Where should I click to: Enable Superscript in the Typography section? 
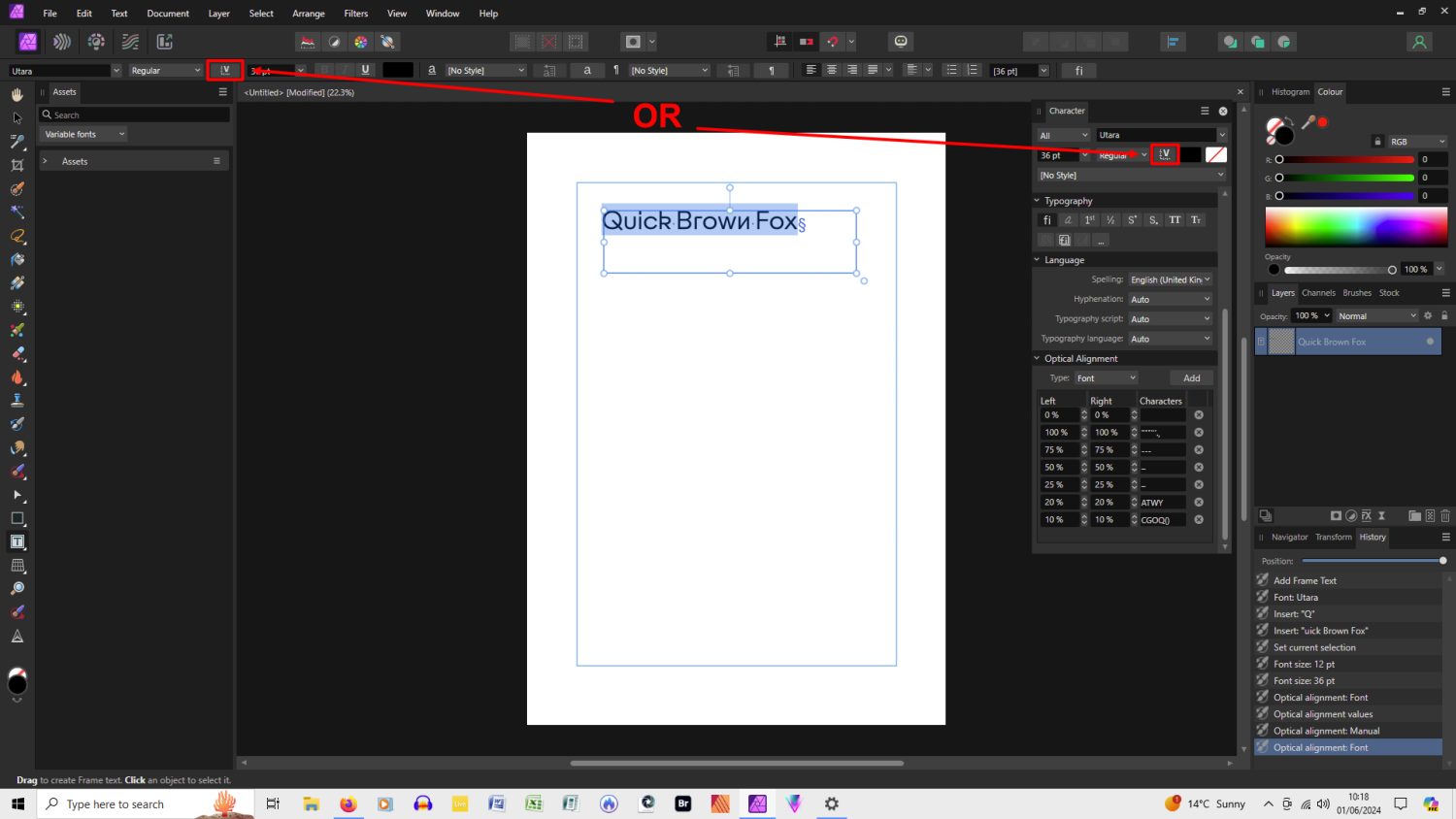click(x=1131, y=219)
